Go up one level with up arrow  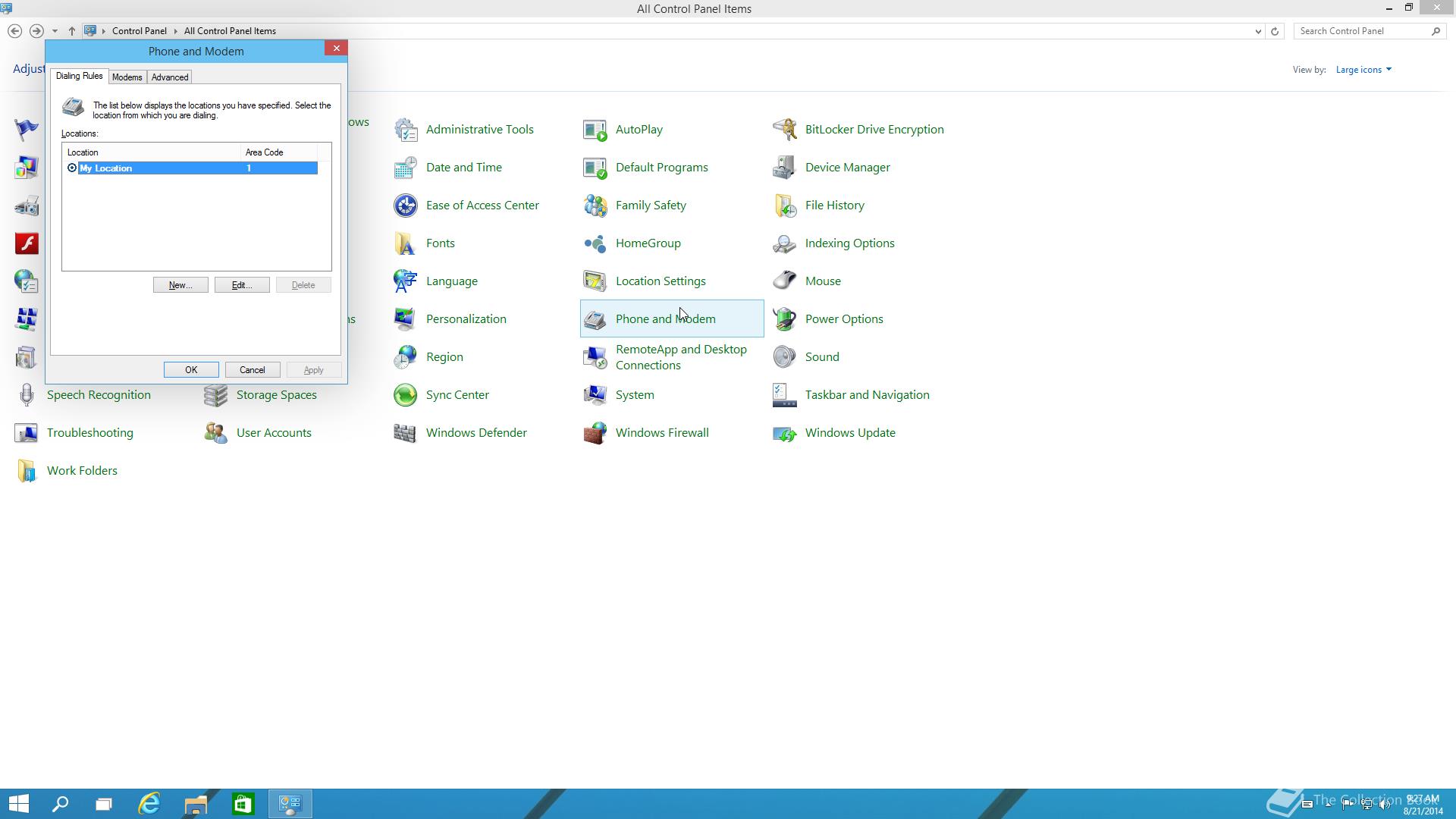(x=72, y=31)
